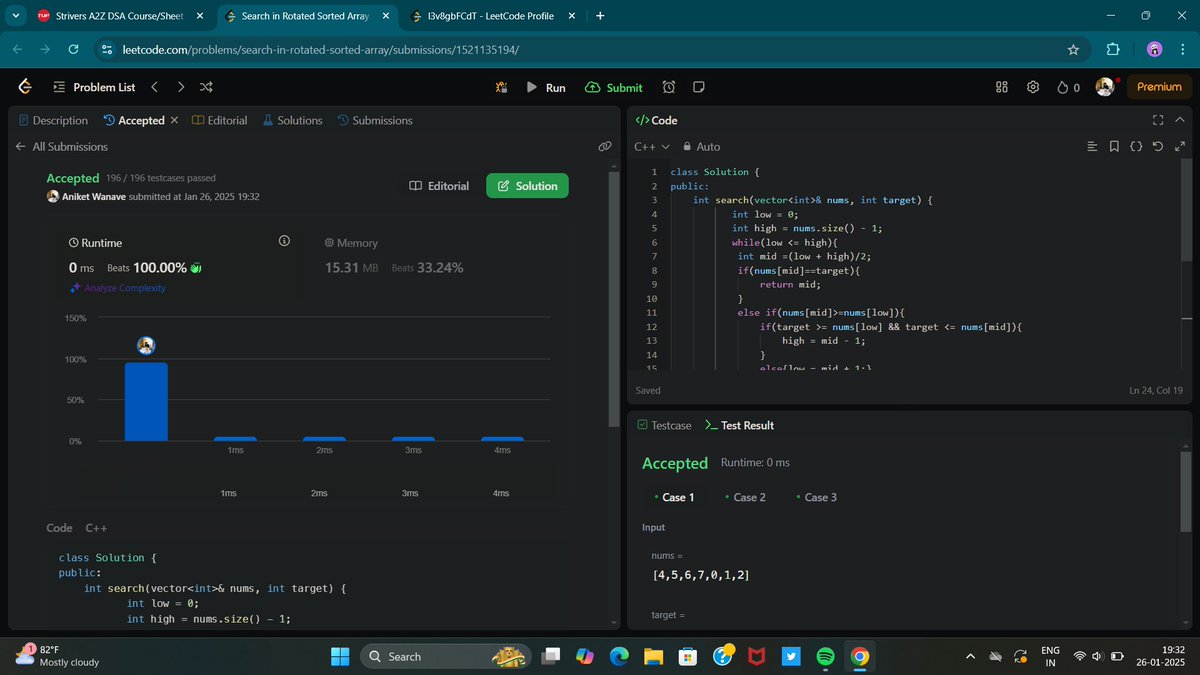Click the address bar URL
This screenshot has width=1200, height=675.
(x=321, y=50)
